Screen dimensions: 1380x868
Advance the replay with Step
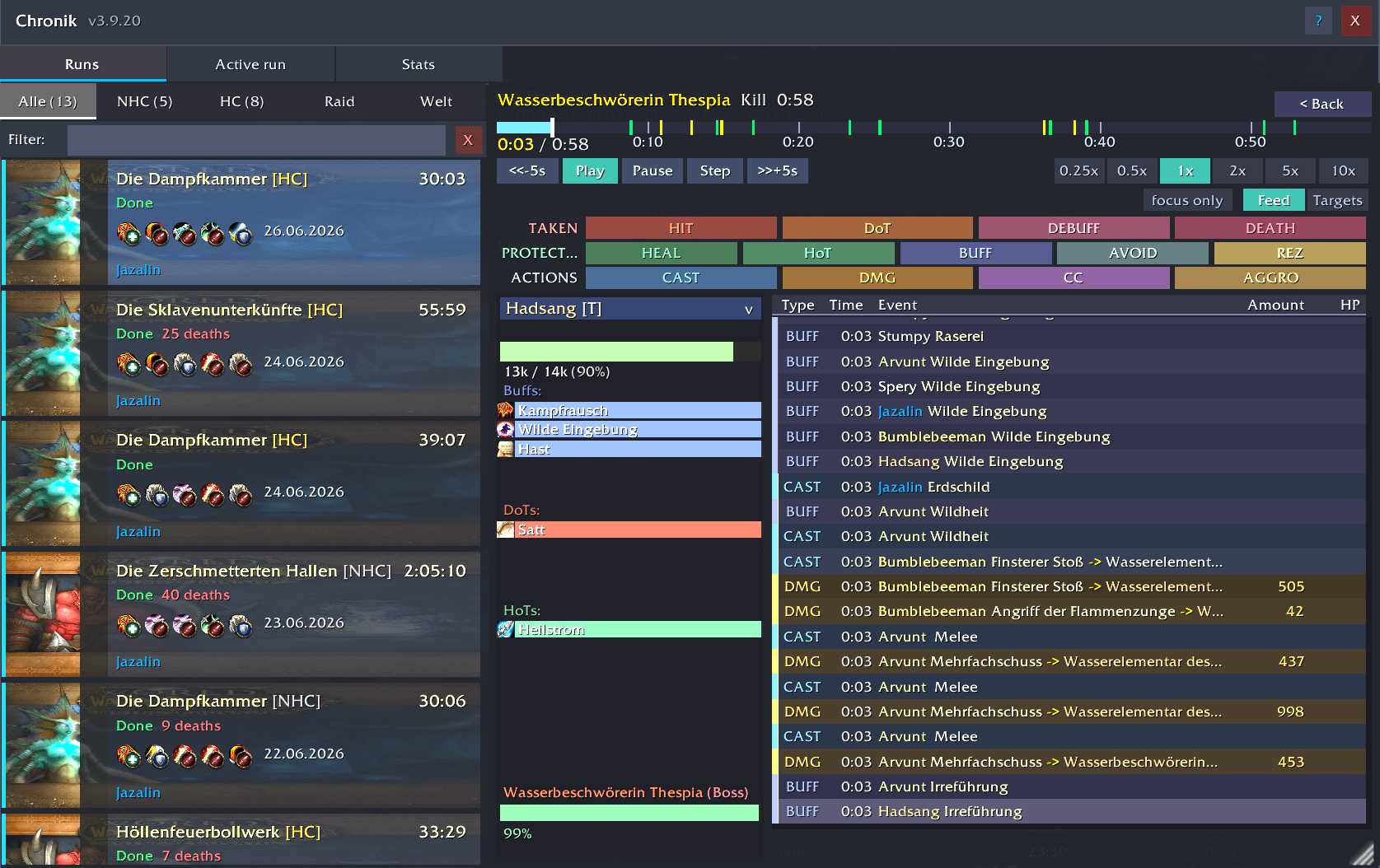coord(715,170)
